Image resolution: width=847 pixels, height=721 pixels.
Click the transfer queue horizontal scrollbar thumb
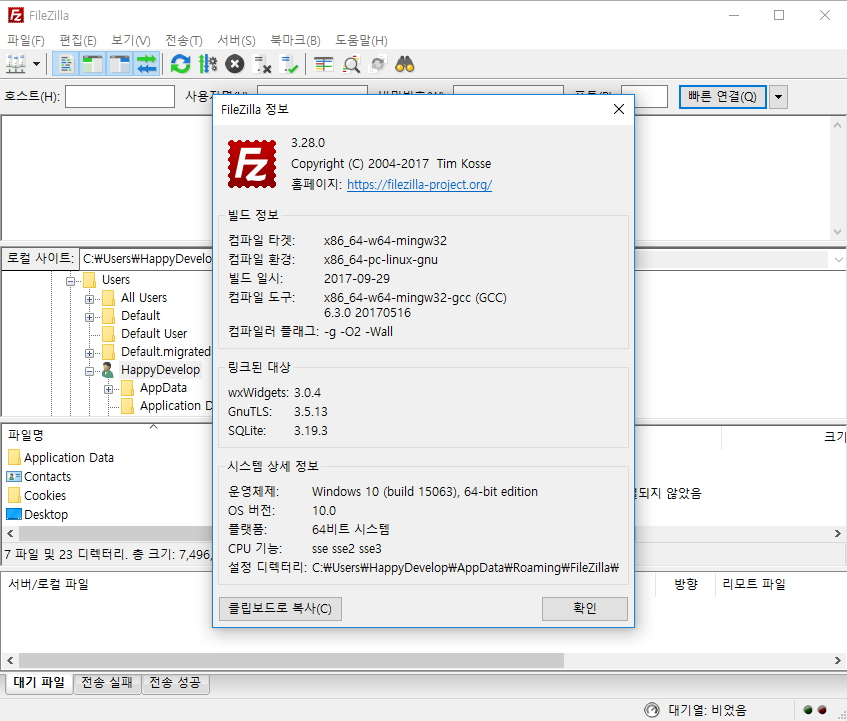point(292,660)
